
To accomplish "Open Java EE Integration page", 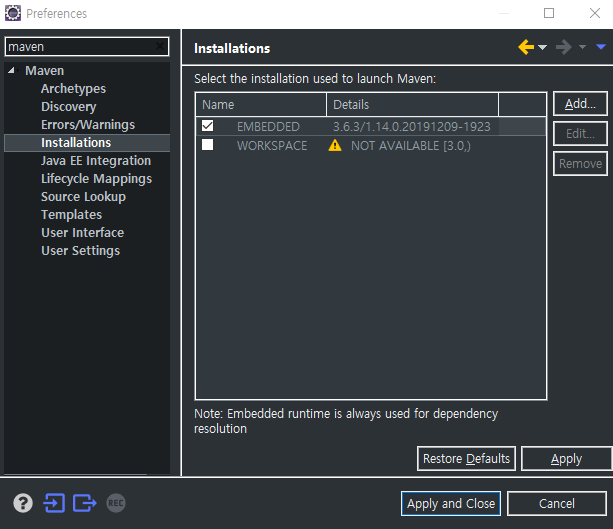I will point(96,161).
